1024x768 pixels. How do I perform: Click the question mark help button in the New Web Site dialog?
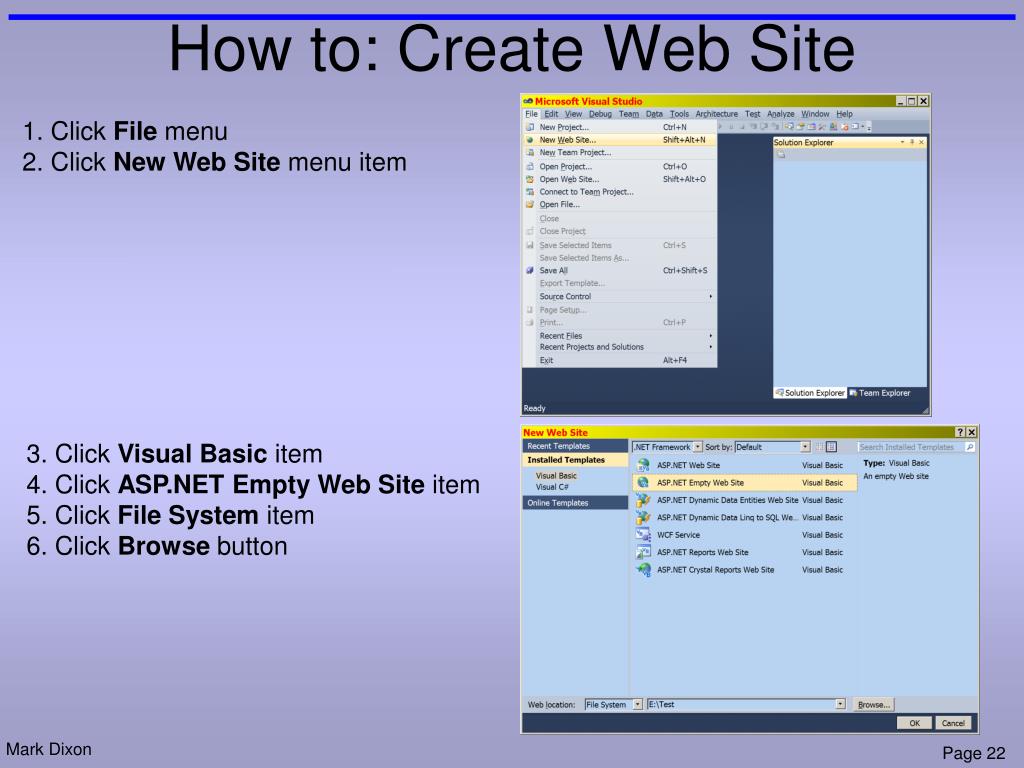[x=960, y=432]
